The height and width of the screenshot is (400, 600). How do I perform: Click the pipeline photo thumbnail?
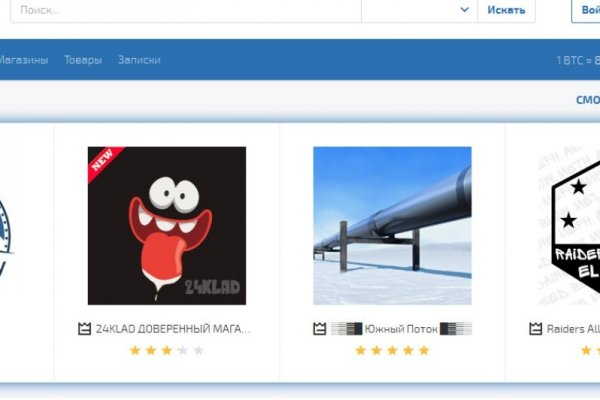pyautogui.click(x=392, y=225)
